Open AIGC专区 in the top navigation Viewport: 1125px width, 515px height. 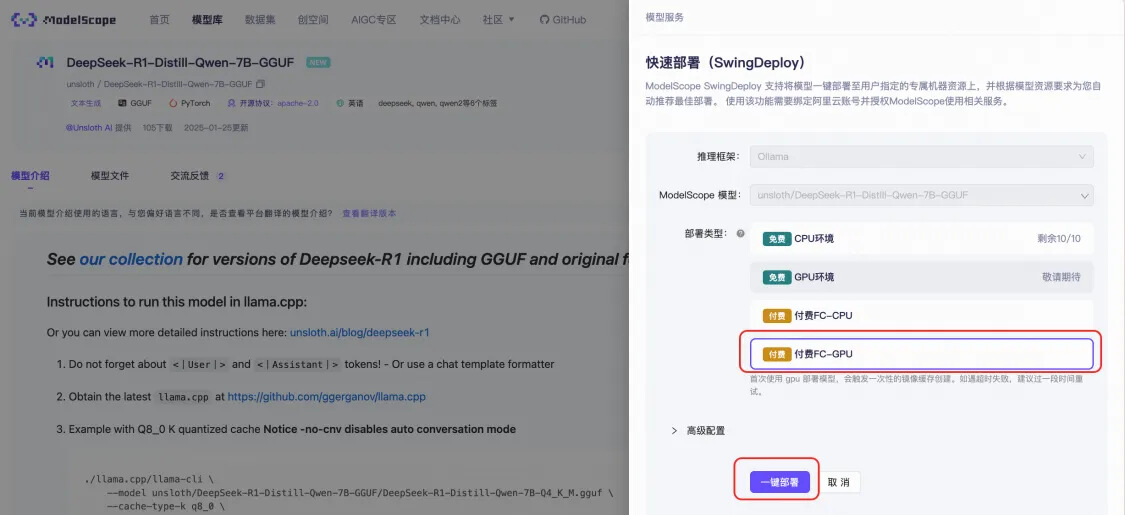pyautogui.click(x=374, y=19)
